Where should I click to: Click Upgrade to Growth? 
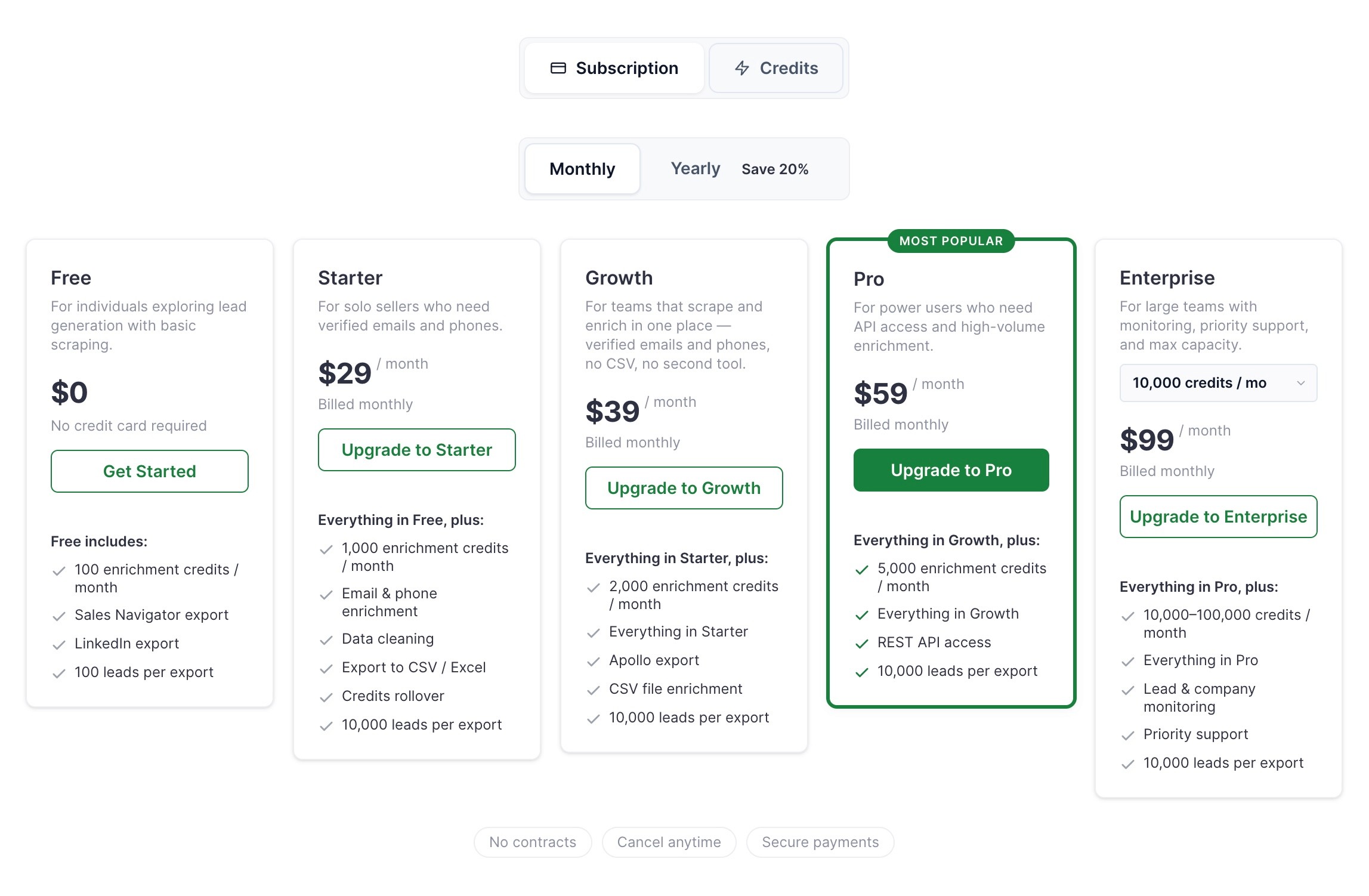(x=684, y=488)
